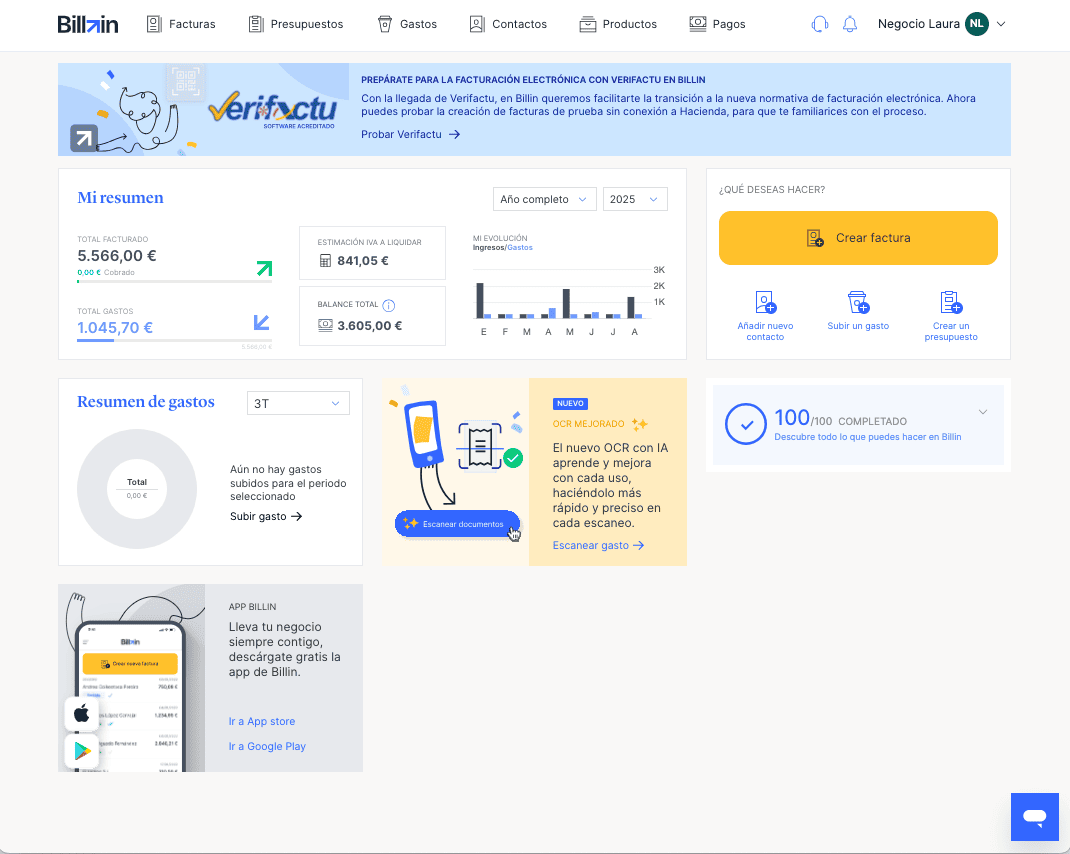Click the Mi resumen heading

120,198
